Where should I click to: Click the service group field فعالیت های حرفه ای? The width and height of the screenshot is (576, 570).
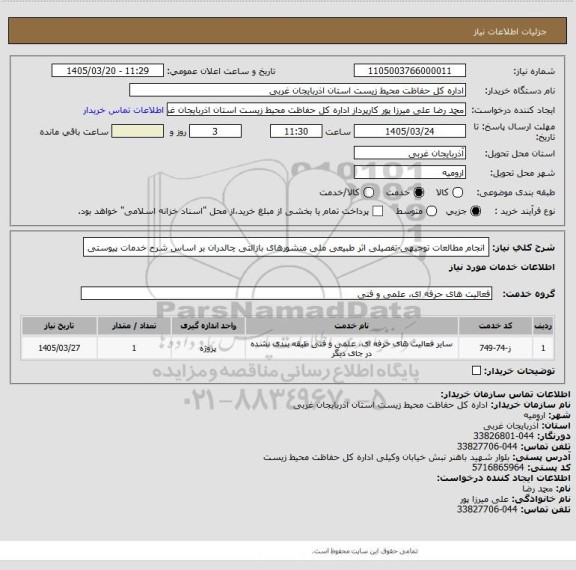pos(286,293)
